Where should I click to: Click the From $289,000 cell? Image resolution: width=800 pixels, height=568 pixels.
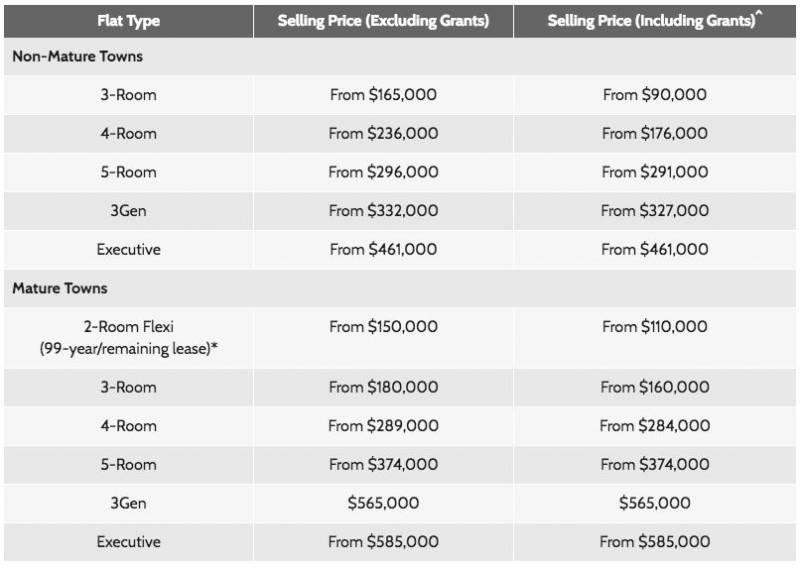click(383, 426)
